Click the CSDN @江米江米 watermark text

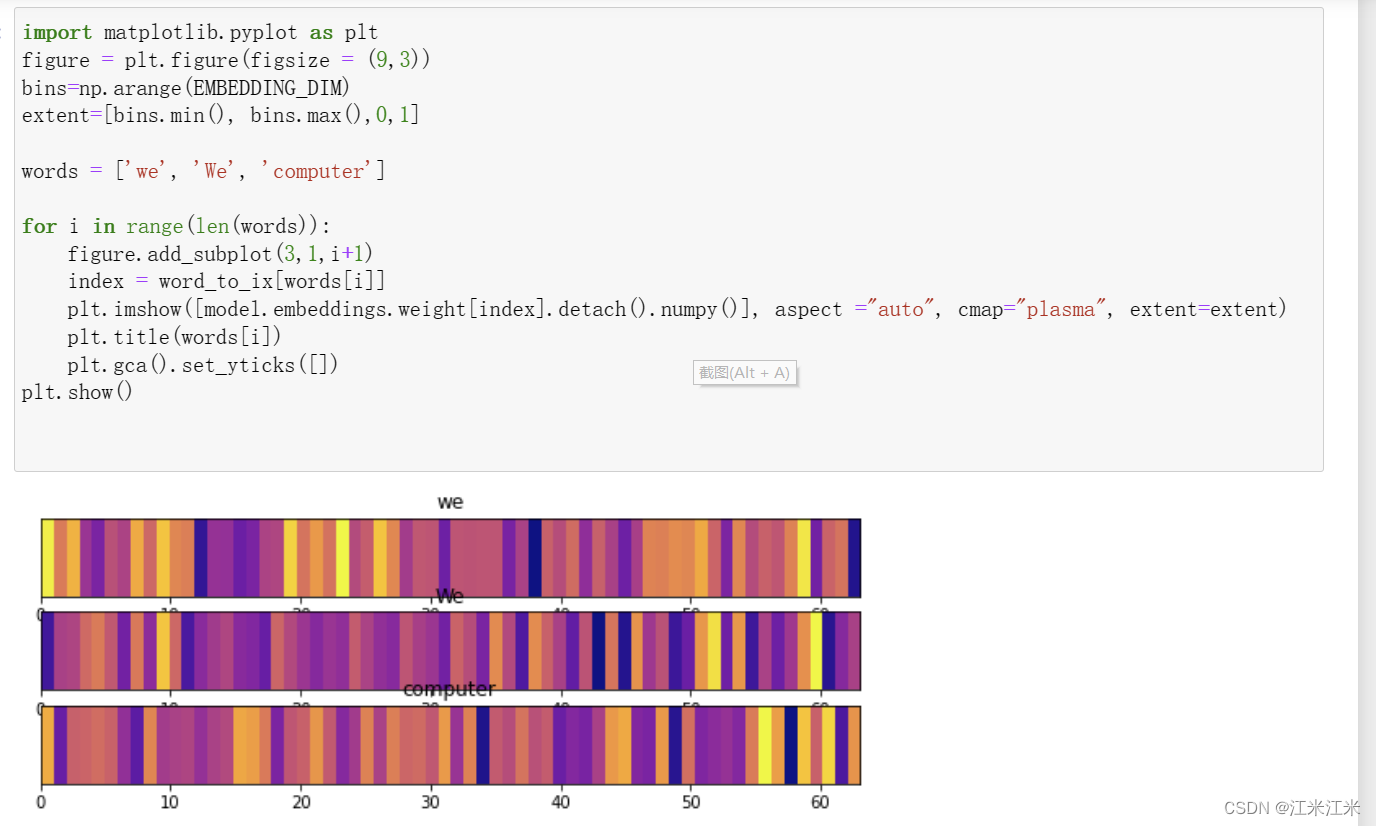(1292, 808)
